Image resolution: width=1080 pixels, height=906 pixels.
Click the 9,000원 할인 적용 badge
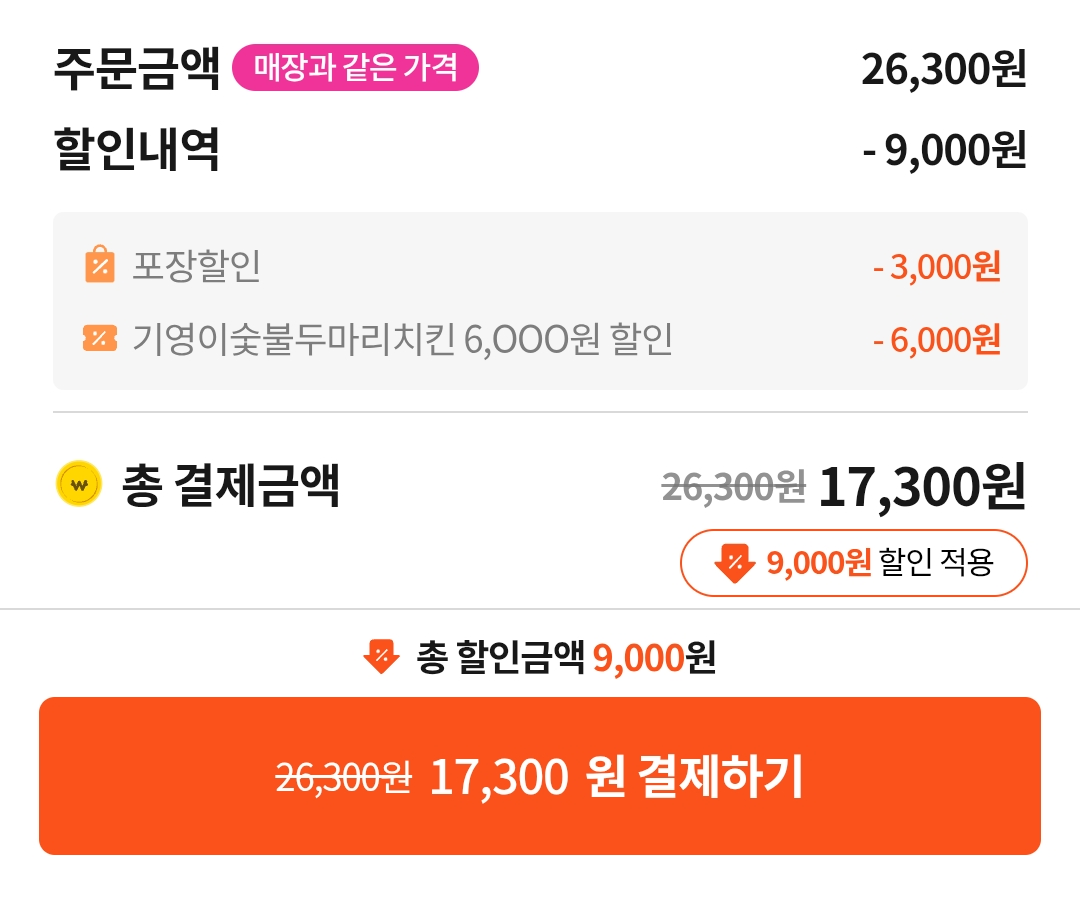pos(853,563)
